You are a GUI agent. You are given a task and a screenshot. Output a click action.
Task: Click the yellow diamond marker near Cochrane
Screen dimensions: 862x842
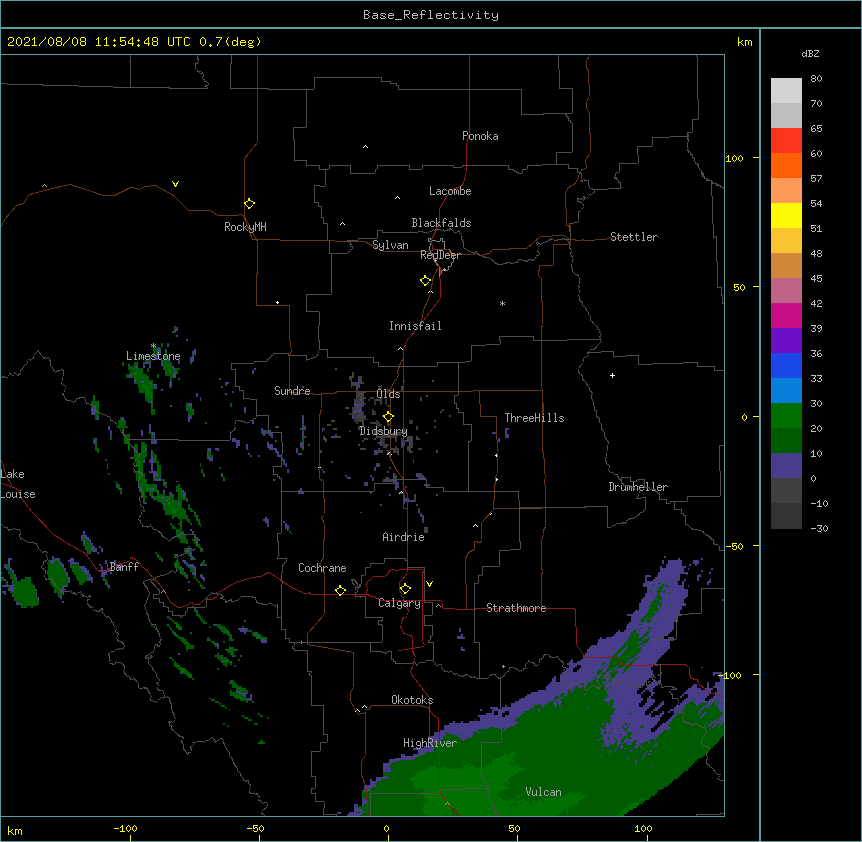[340, 590]
